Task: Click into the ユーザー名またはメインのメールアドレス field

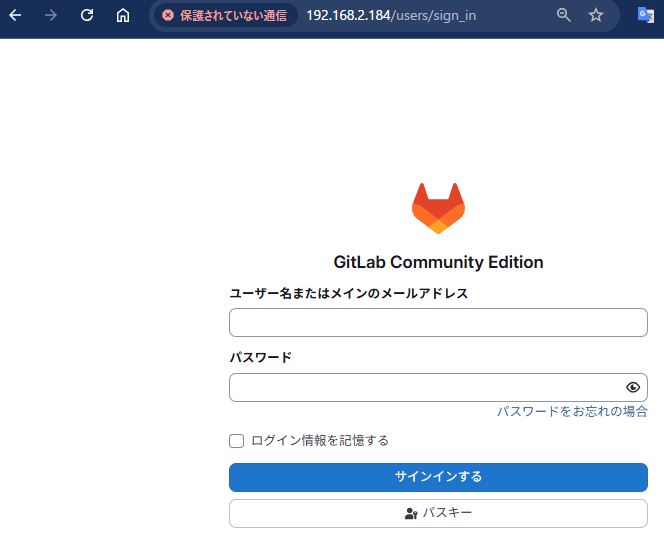Action: point(438,323)
